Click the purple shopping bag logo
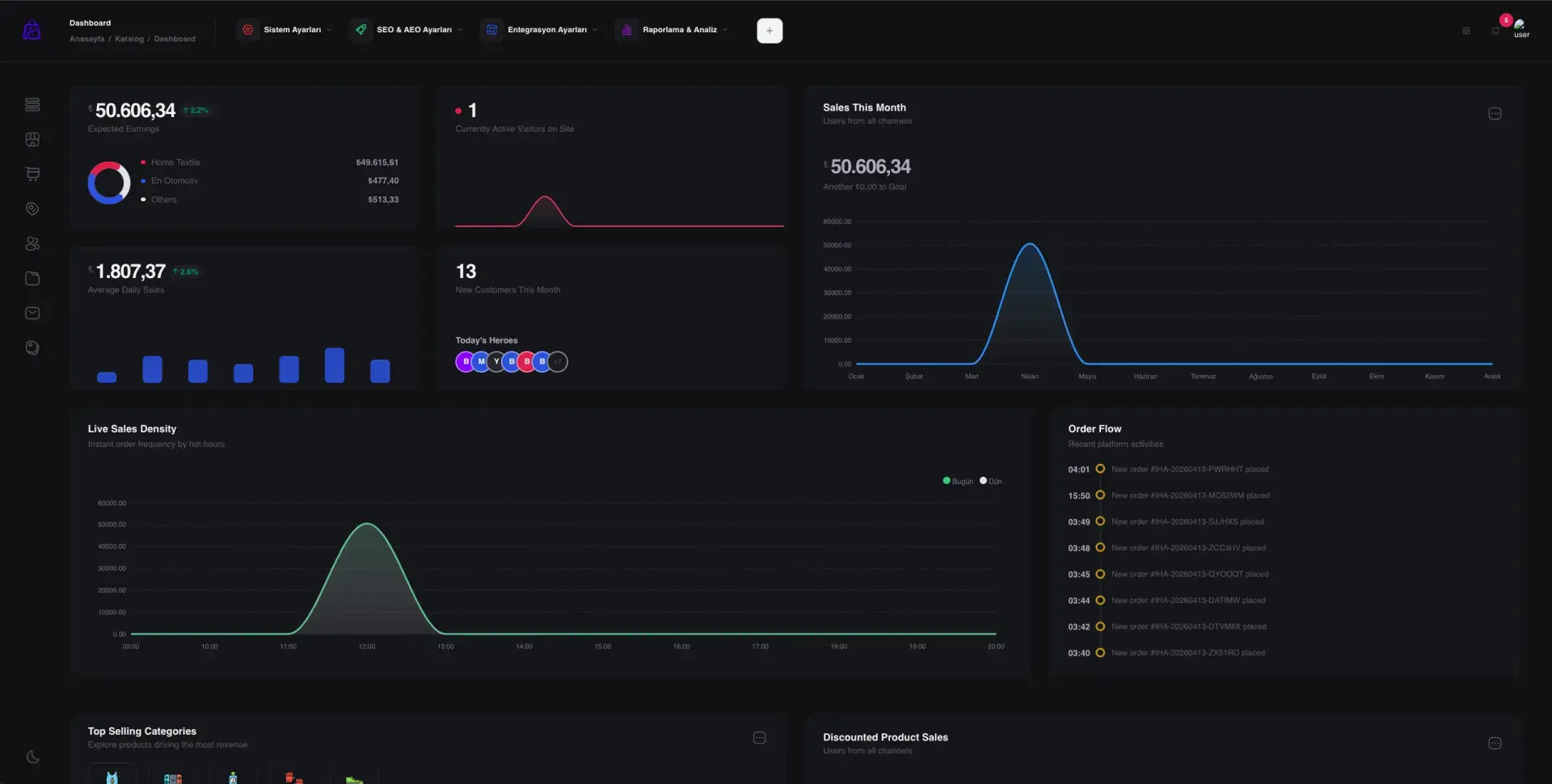Viewport: 1552px width, 784px height. [32, 31]
